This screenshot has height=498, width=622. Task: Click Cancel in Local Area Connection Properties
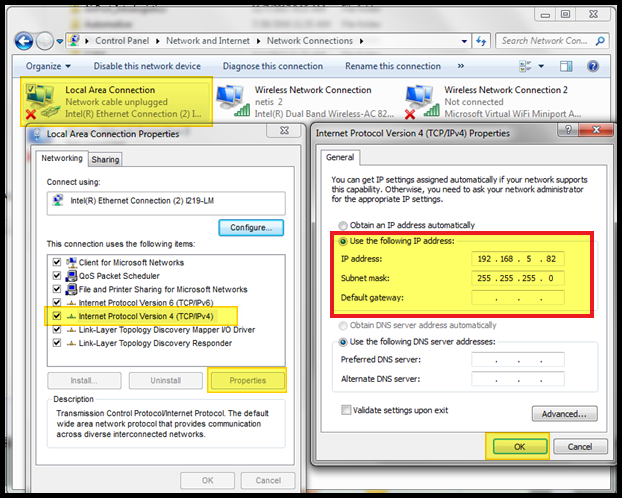[268, 481]
